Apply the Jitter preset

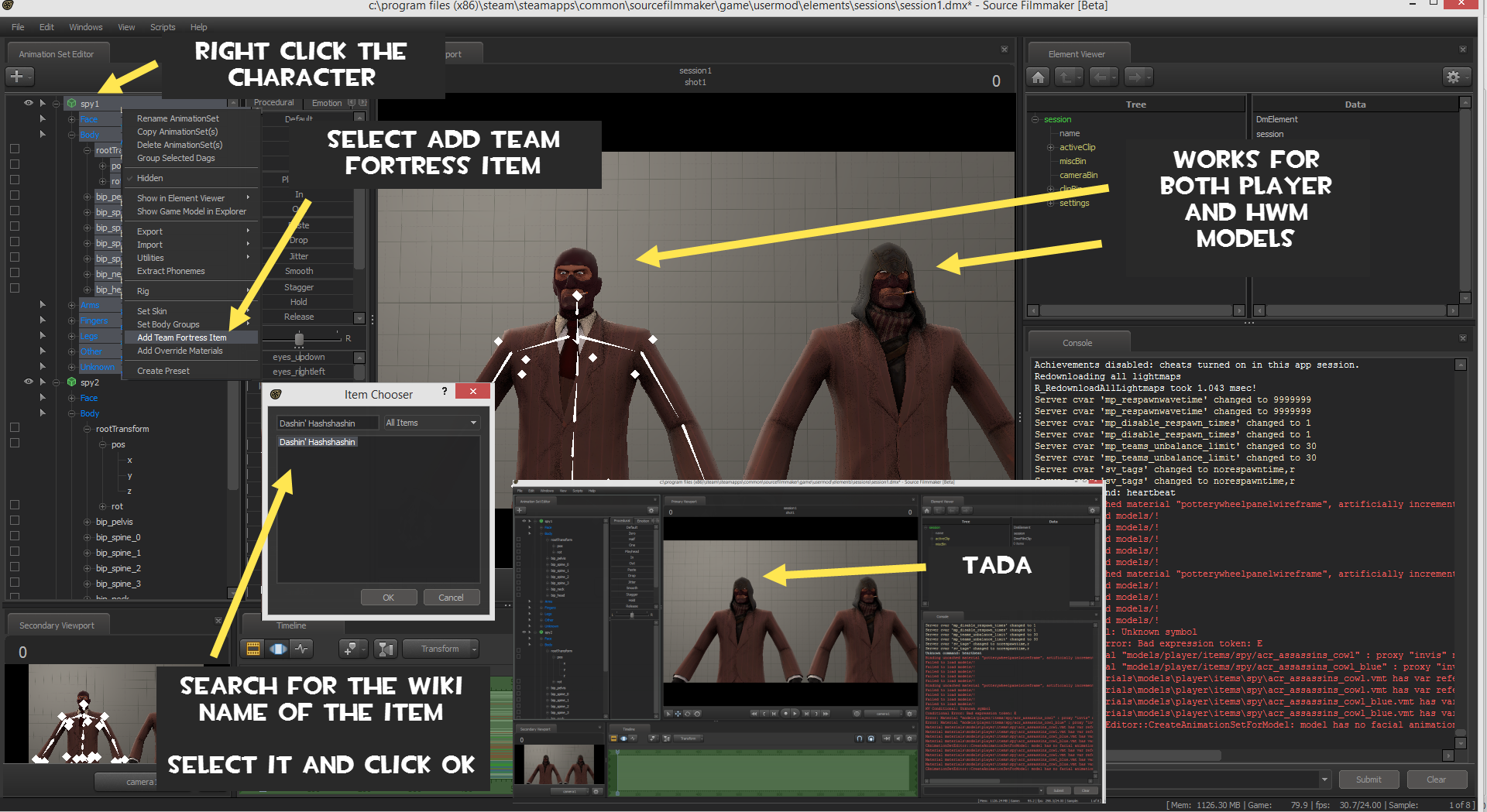[x=299, y=256]
